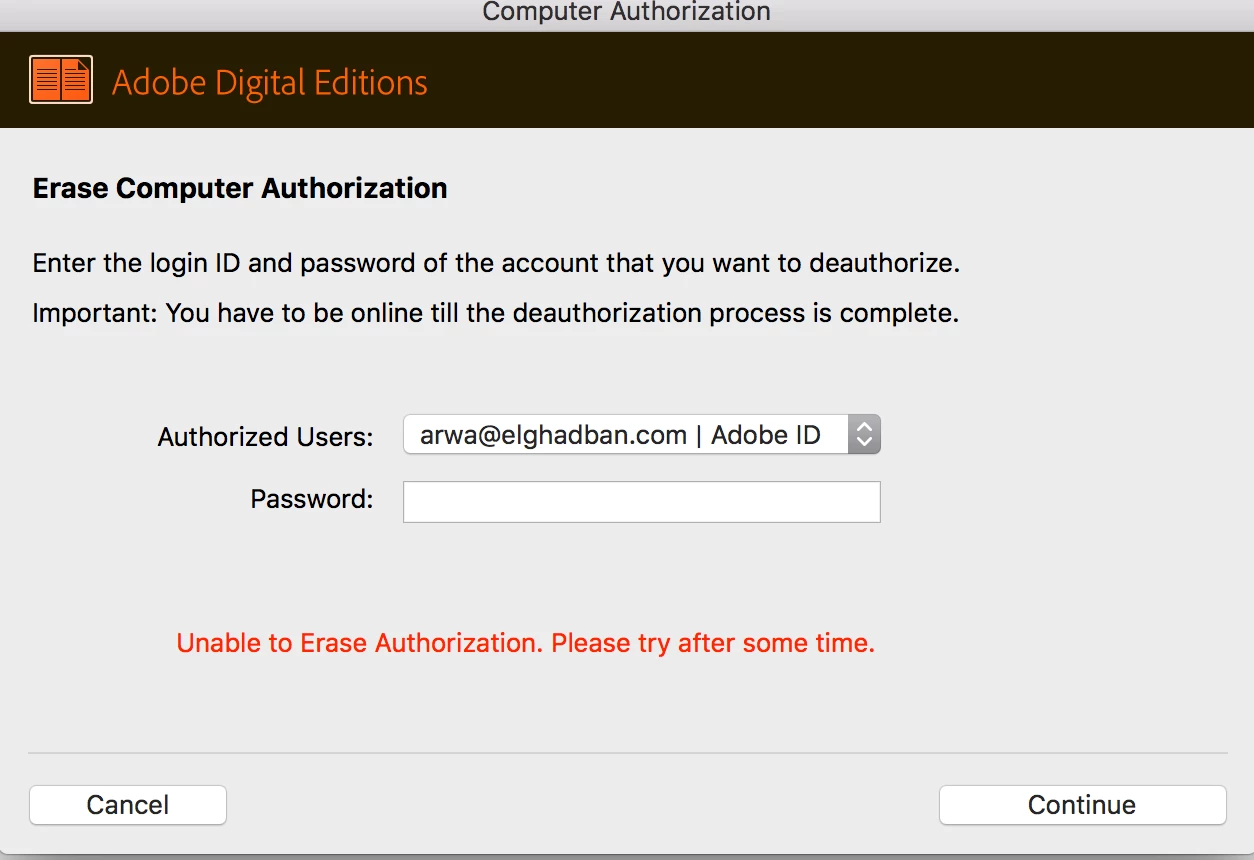Screen dimensions: 1254x860
Task: Click the red 'Unable to Erase Authorization' message
Action: click(x=526, y=643)
